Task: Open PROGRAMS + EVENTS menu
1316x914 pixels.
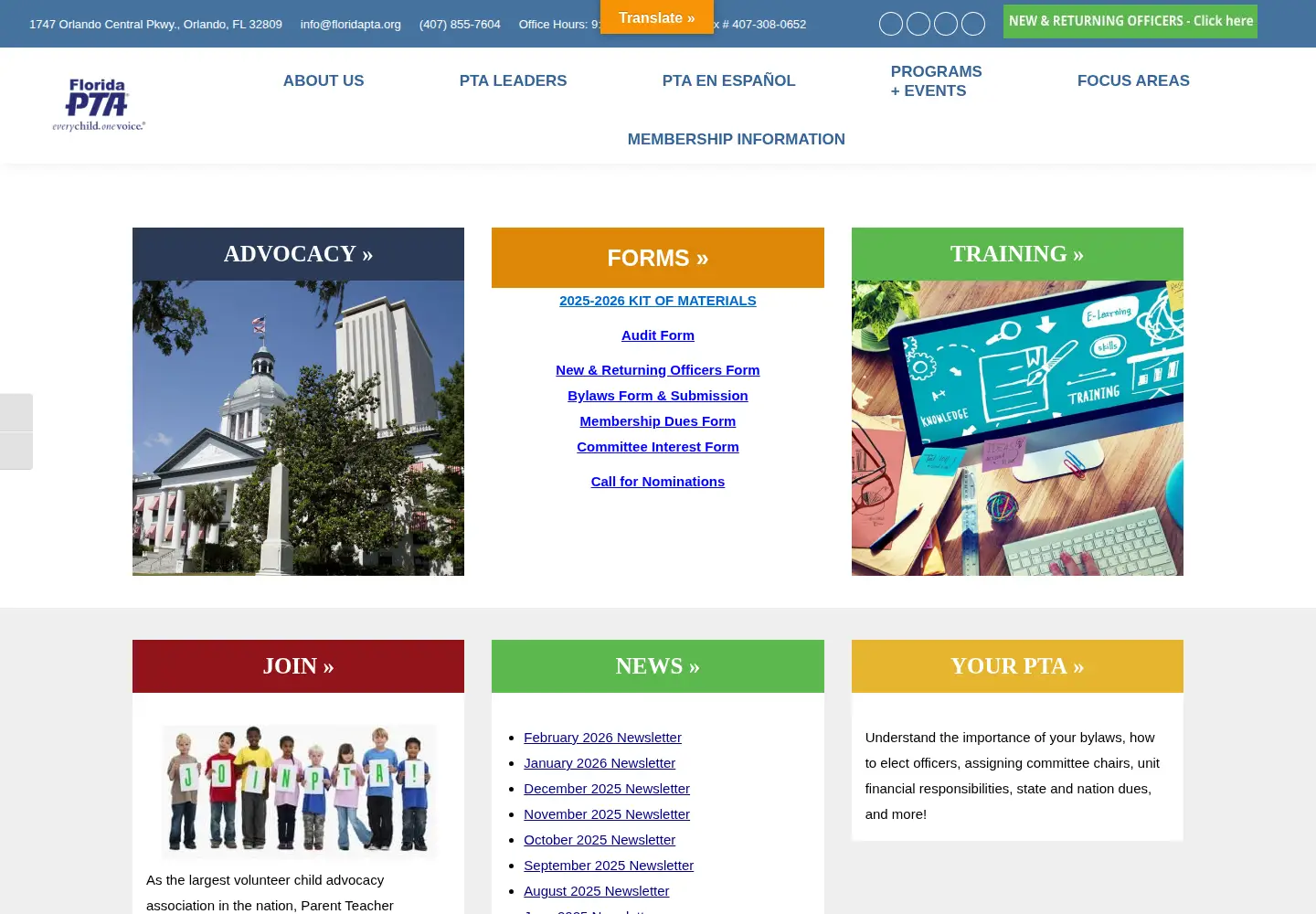Action: click(936, 81)
